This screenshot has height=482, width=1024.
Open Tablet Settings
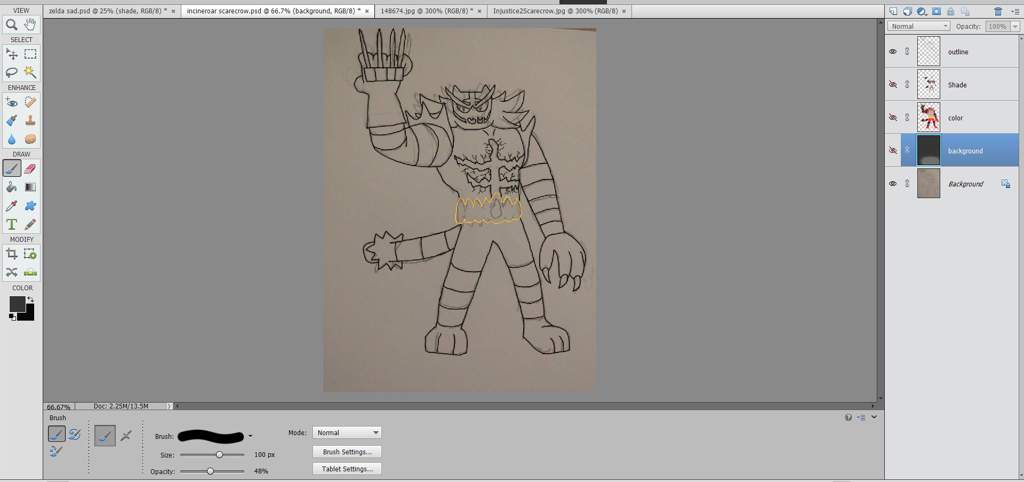[x=347, y=469]
